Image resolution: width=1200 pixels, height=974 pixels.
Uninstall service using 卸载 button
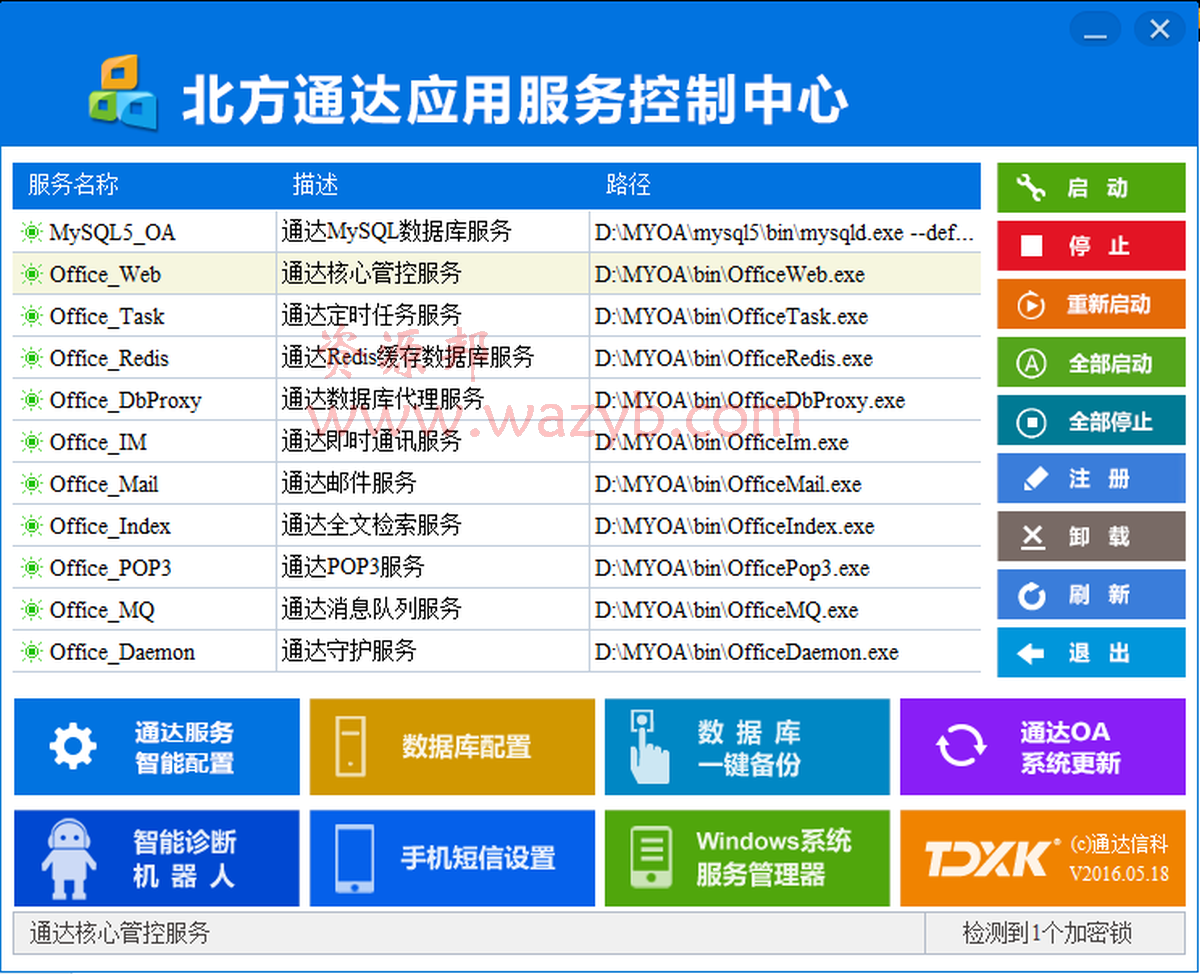click(1091, 537)
